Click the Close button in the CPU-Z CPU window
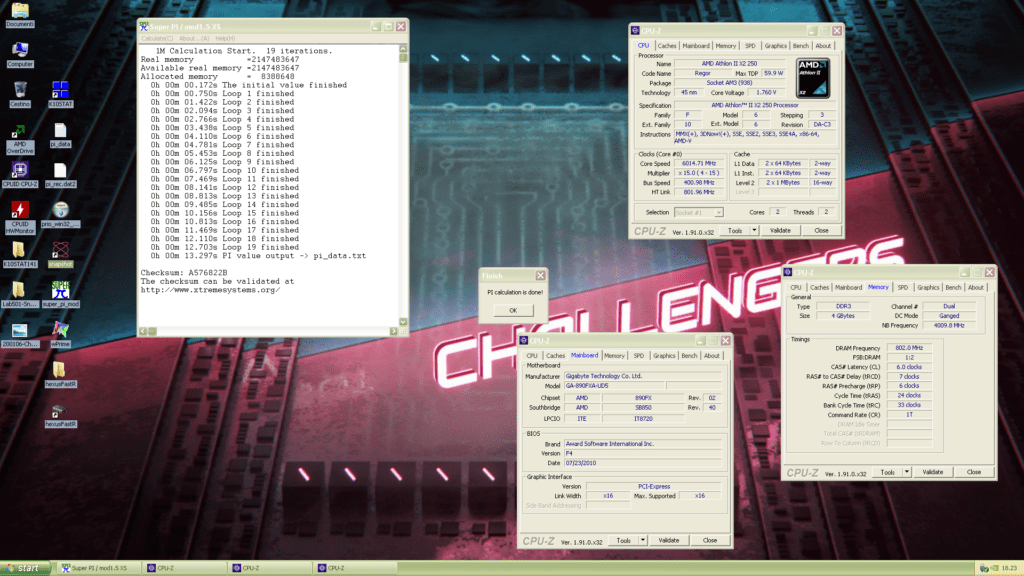Image resolution: width=1024 pixels, height=576 pixels. [821, 231]
